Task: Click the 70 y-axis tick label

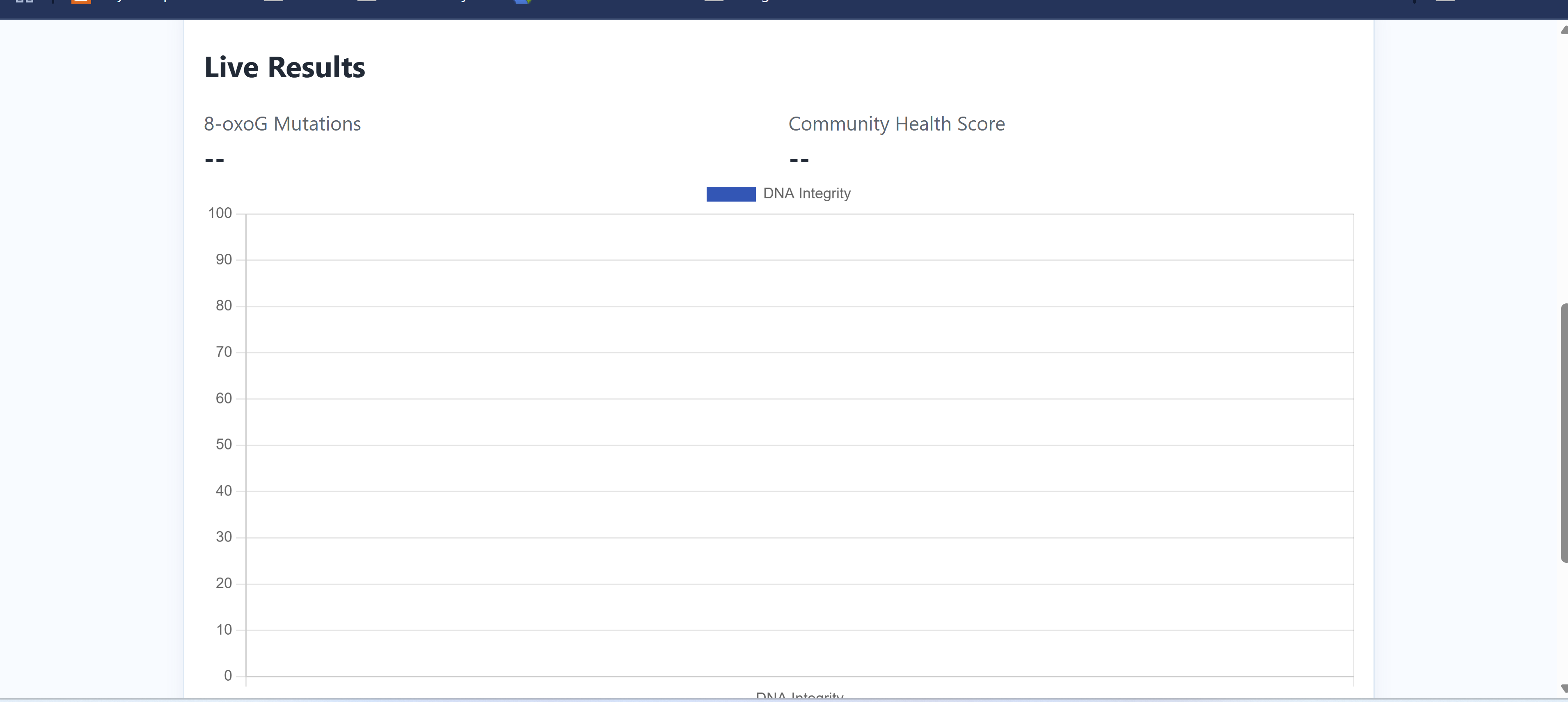Action: 223,352
